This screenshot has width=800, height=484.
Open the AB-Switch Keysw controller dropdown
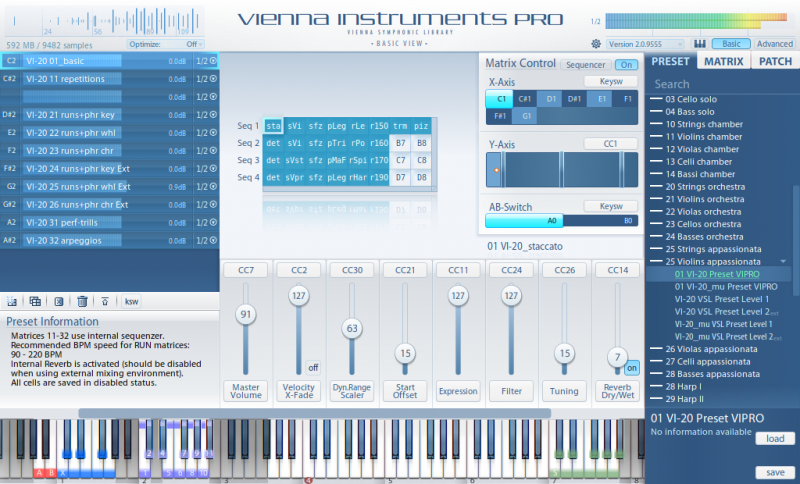[x=611, y=206]
